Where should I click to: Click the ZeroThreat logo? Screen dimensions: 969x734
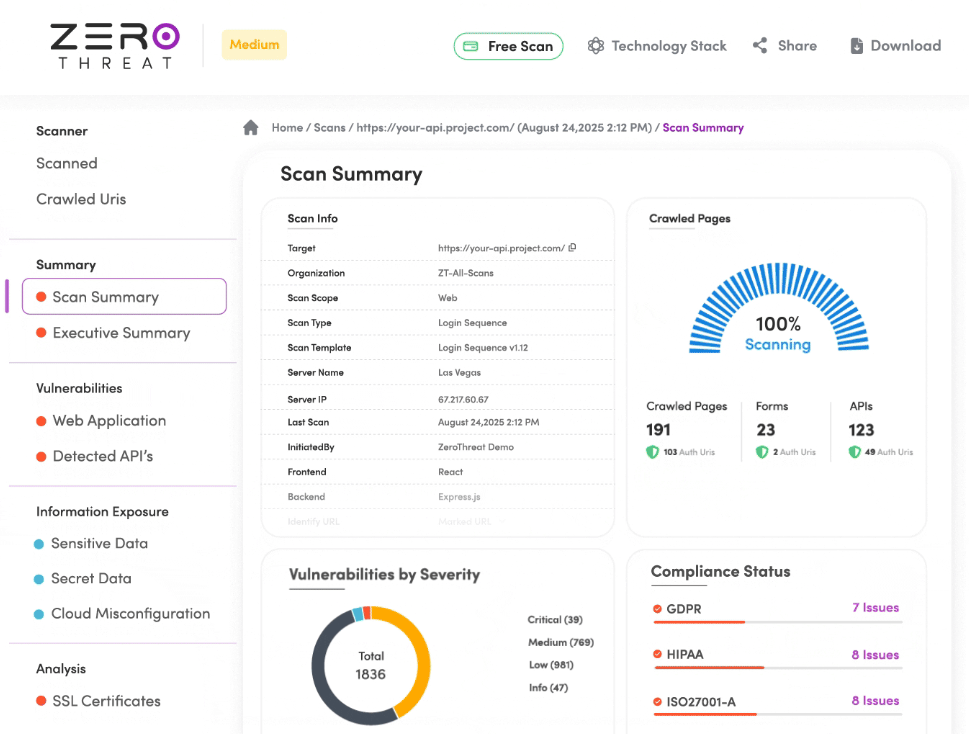coord(115,46)
